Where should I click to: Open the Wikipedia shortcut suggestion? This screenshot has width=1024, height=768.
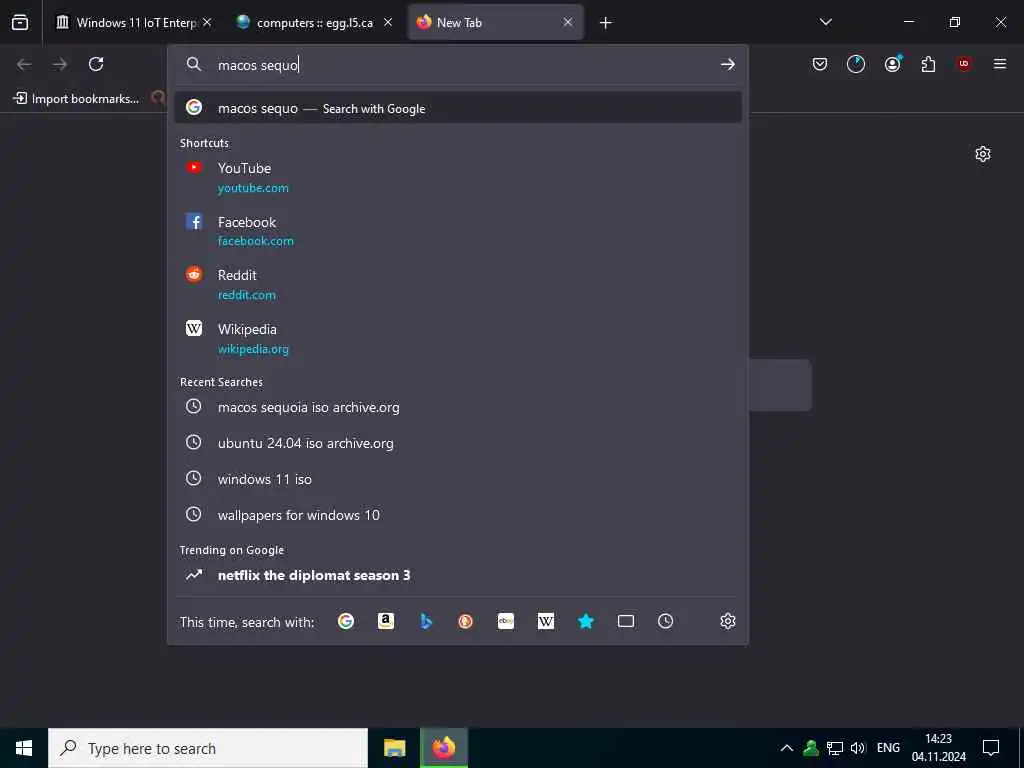tap(458, 338)
